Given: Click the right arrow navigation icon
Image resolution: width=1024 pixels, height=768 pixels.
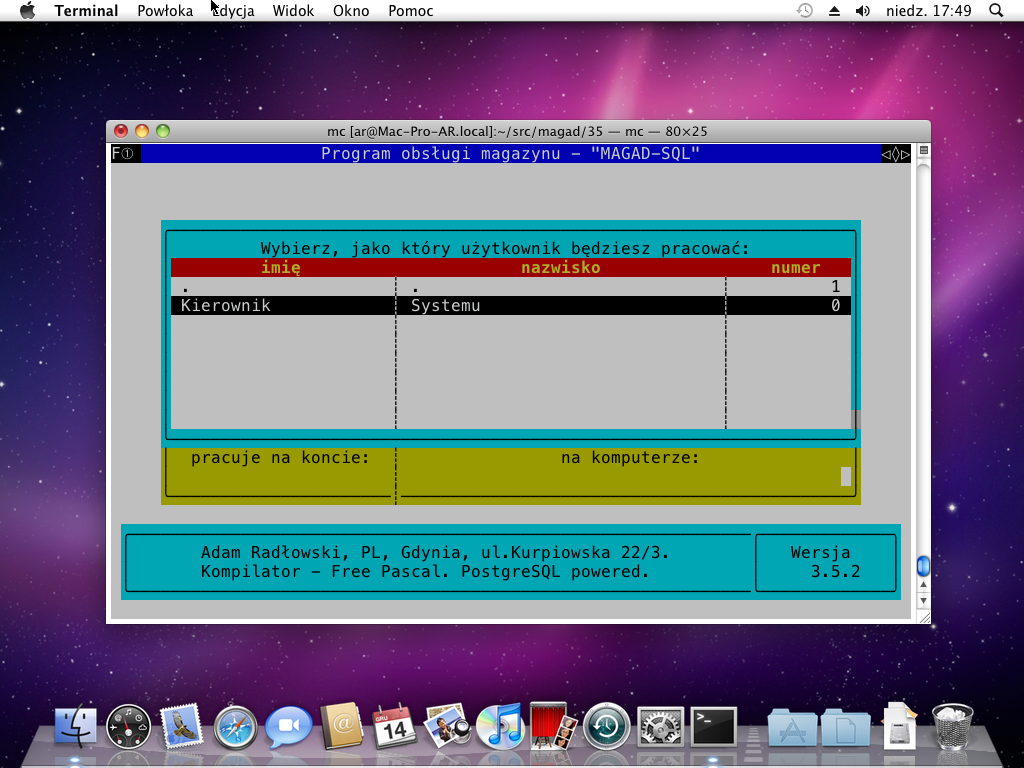Looking at the screenshot, I should (906, 153).
